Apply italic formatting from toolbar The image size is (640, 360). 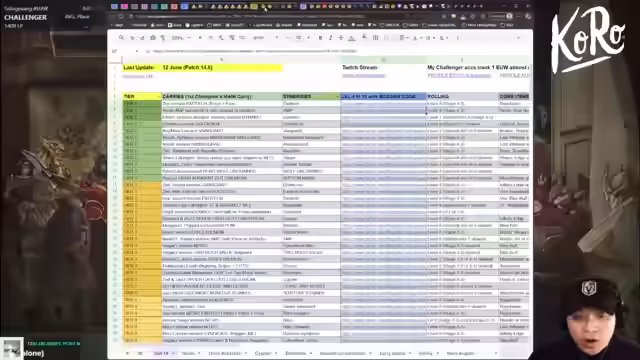pos(330,38)
